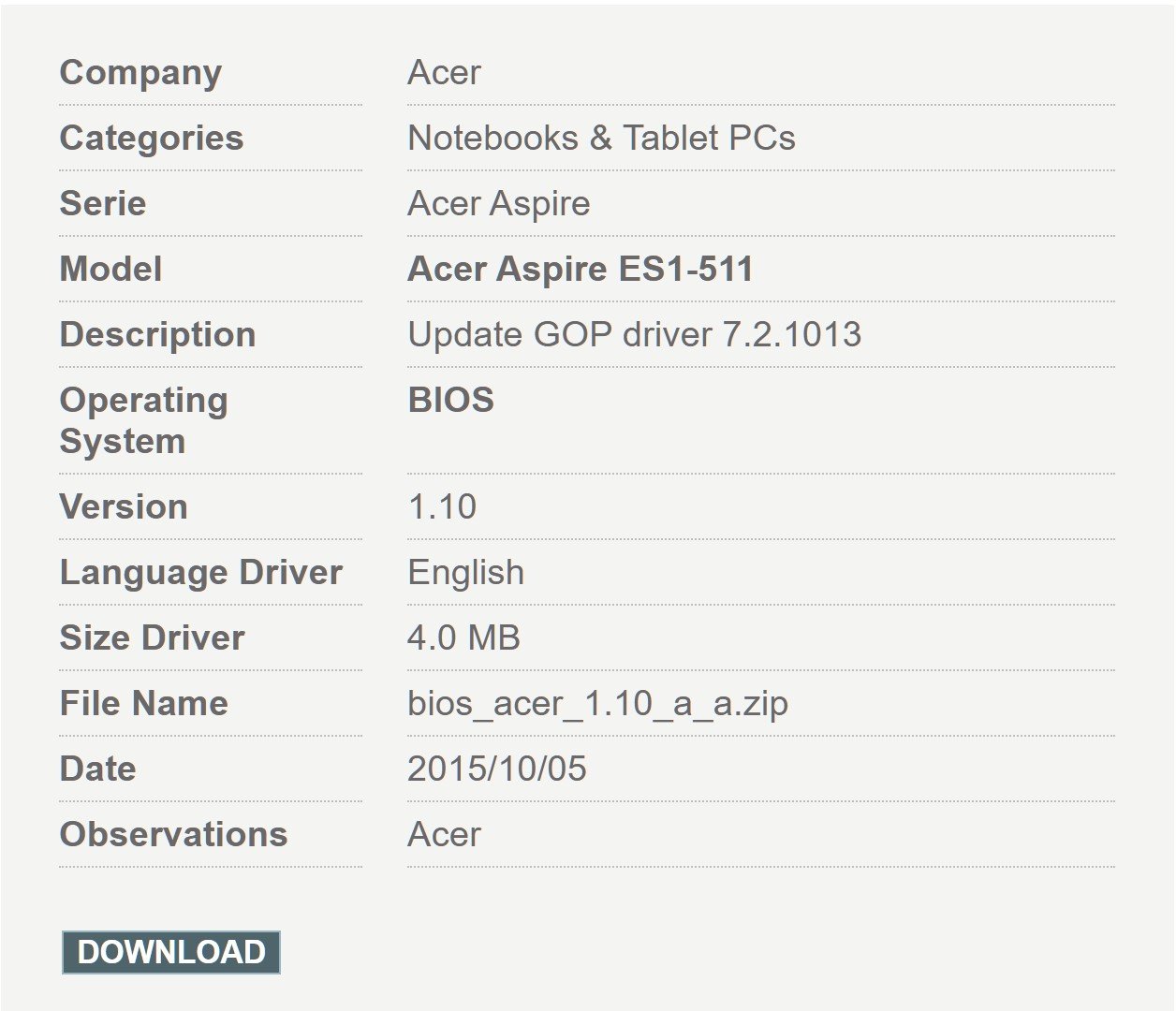This screenshot has height=1011, width=1176.
Task: Click the '4.0 MB' size value
Action: (x=463, y=637)
